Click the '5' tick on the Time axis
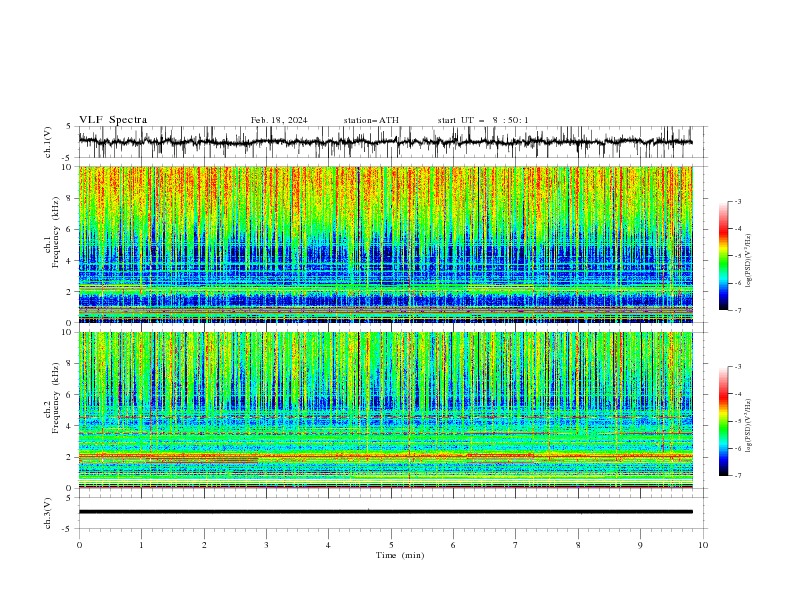 (391, 545)
